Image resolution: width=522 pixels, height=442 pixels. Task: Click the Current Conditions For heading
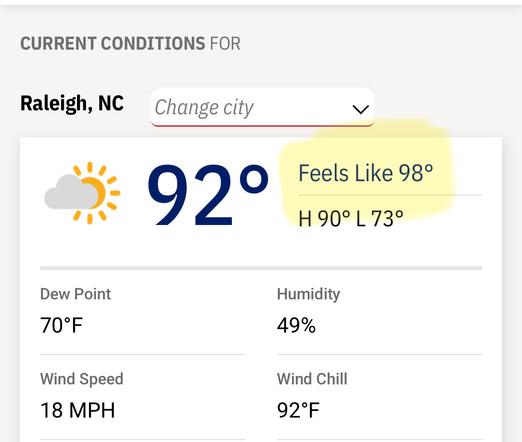[x=130, y=44]
